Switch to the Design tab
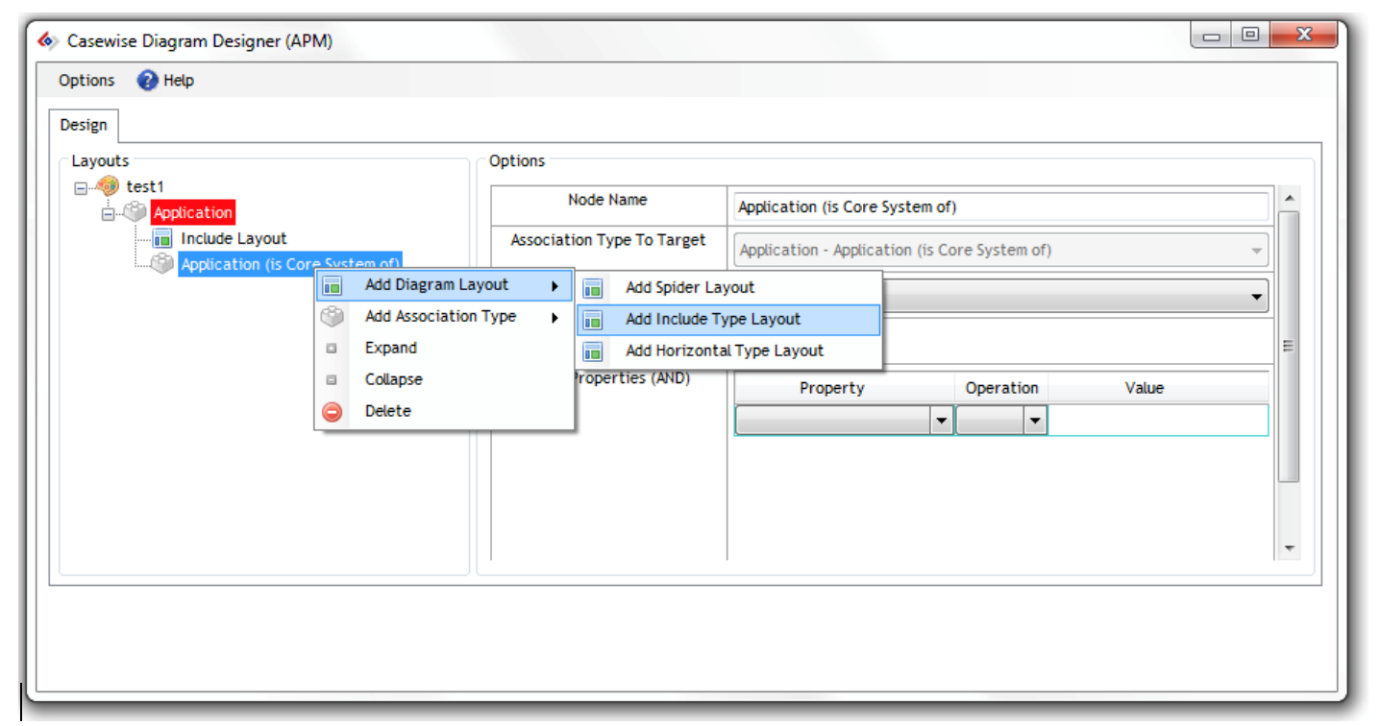Viewport: 1380px width, 726px height. point(84,125)
